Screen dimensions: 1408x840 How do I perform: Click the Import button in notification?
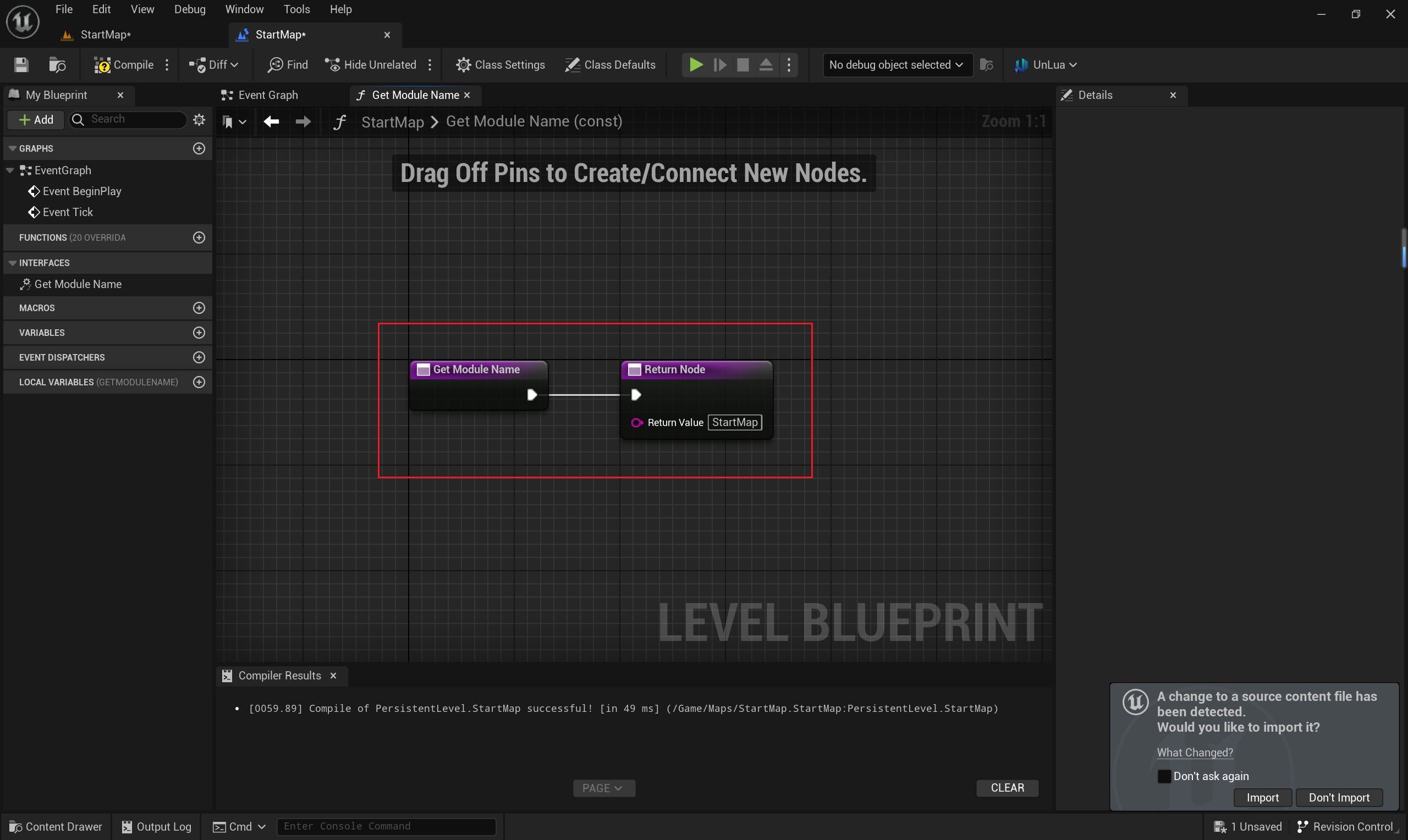click(1262, 798)
